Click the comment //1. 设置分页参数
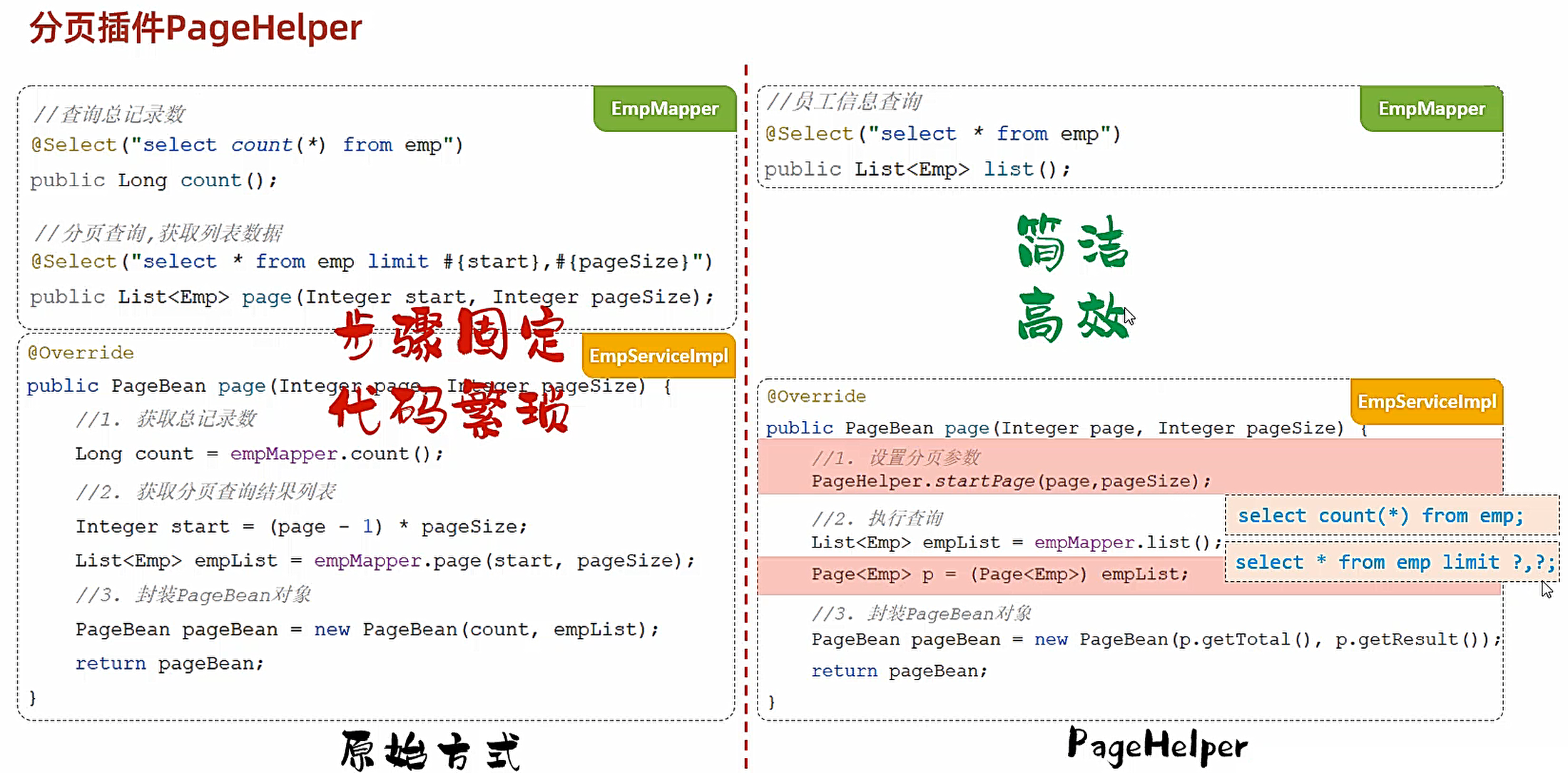Screen dimensions: 1568x773 click(x=896, y=458)
